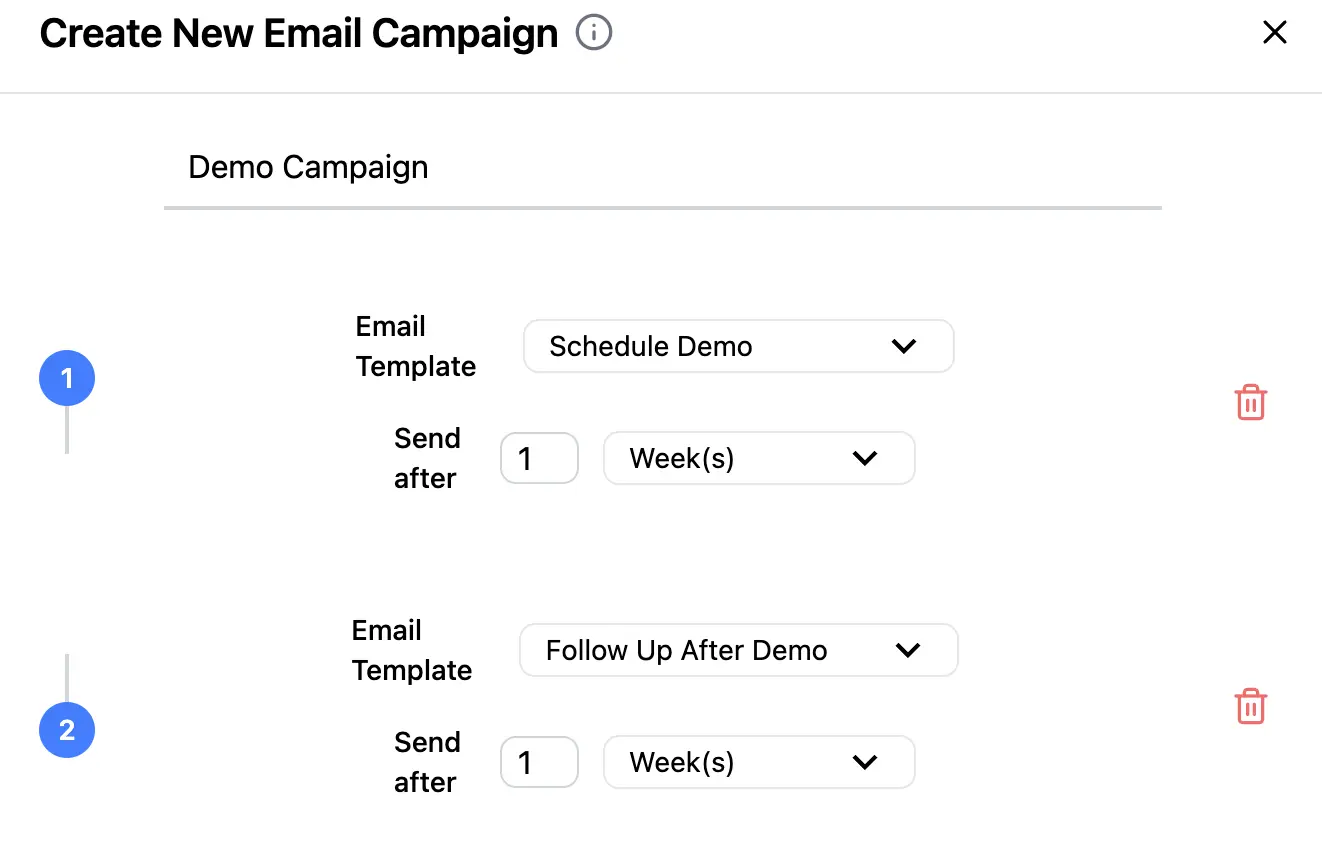1322x852 pixels.
Task: Click the Email Template label in step 1
Action: pos(415,346)
